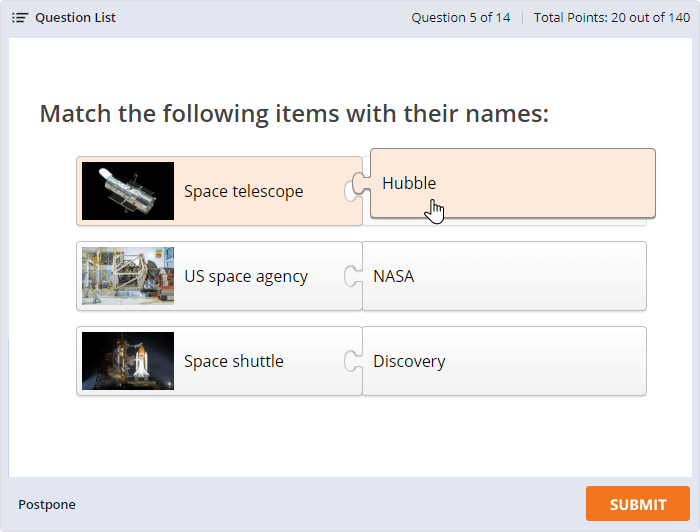This screenshot has width=700, height=532.
Task: Select the launch facility photo thumbnail
Action: pyautogui.click(x=128, y=276)
